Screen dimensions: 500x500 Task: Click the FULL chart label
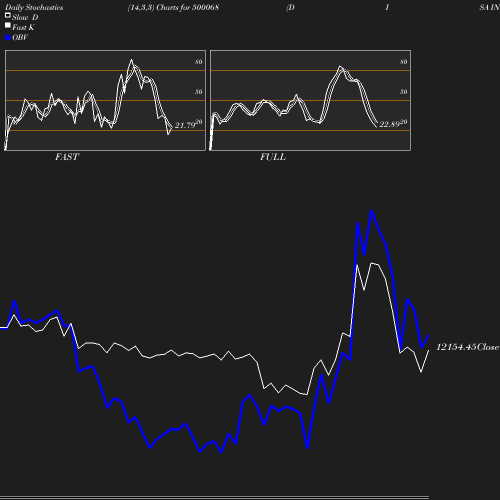pos(273,157)
